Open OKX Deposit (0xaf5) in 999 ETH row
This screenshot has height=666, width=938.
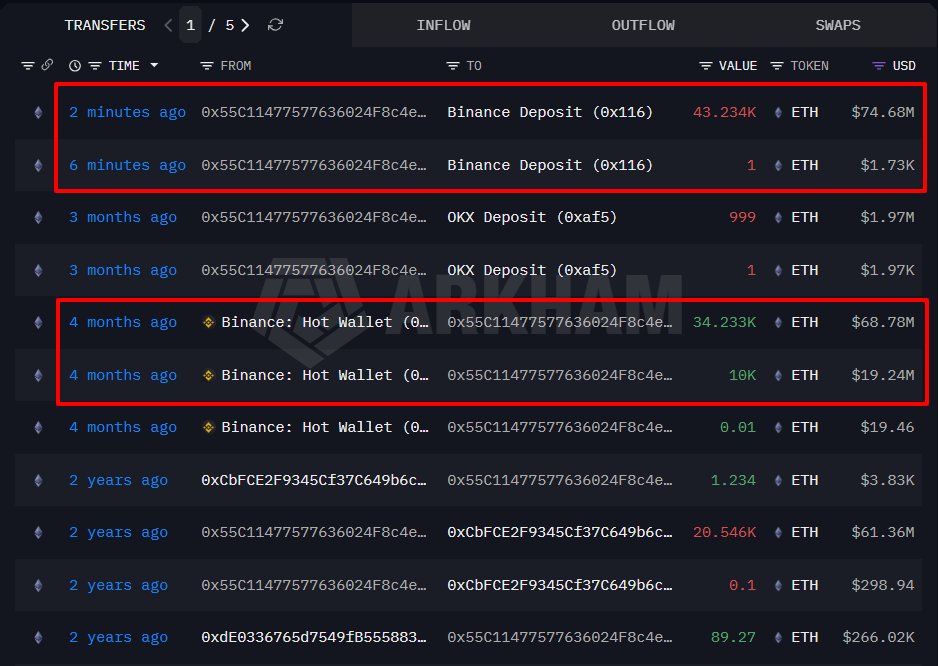[x=532, y=217]
